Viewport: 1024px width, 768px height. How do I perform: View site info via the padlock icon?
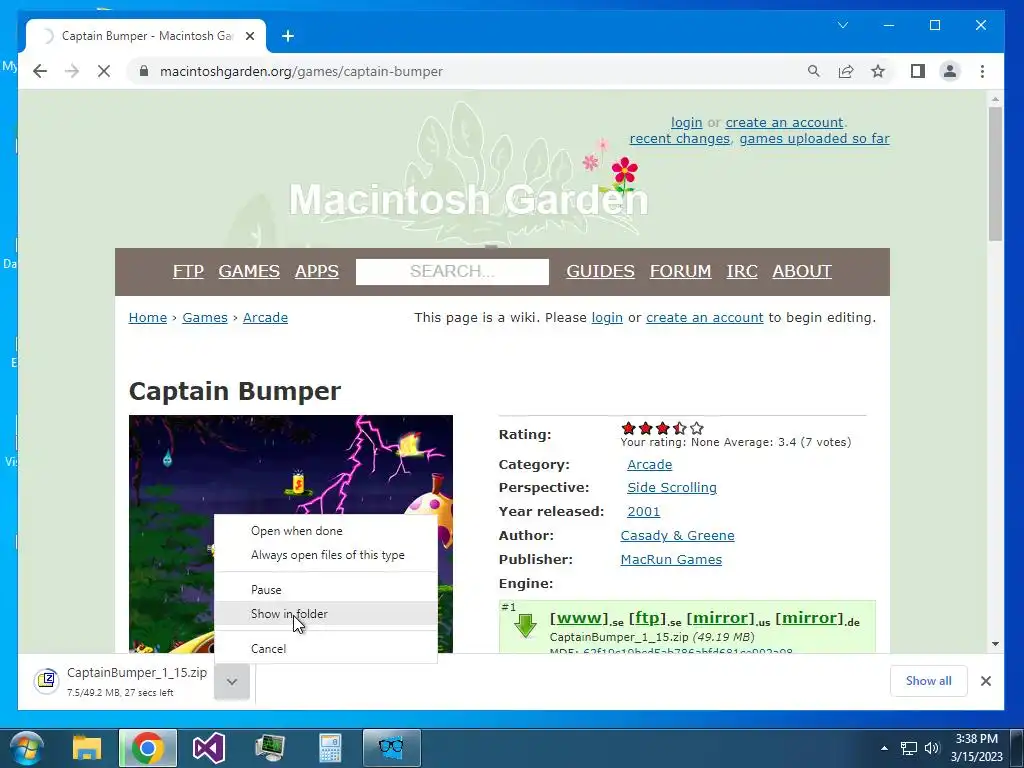click(144, 71)
